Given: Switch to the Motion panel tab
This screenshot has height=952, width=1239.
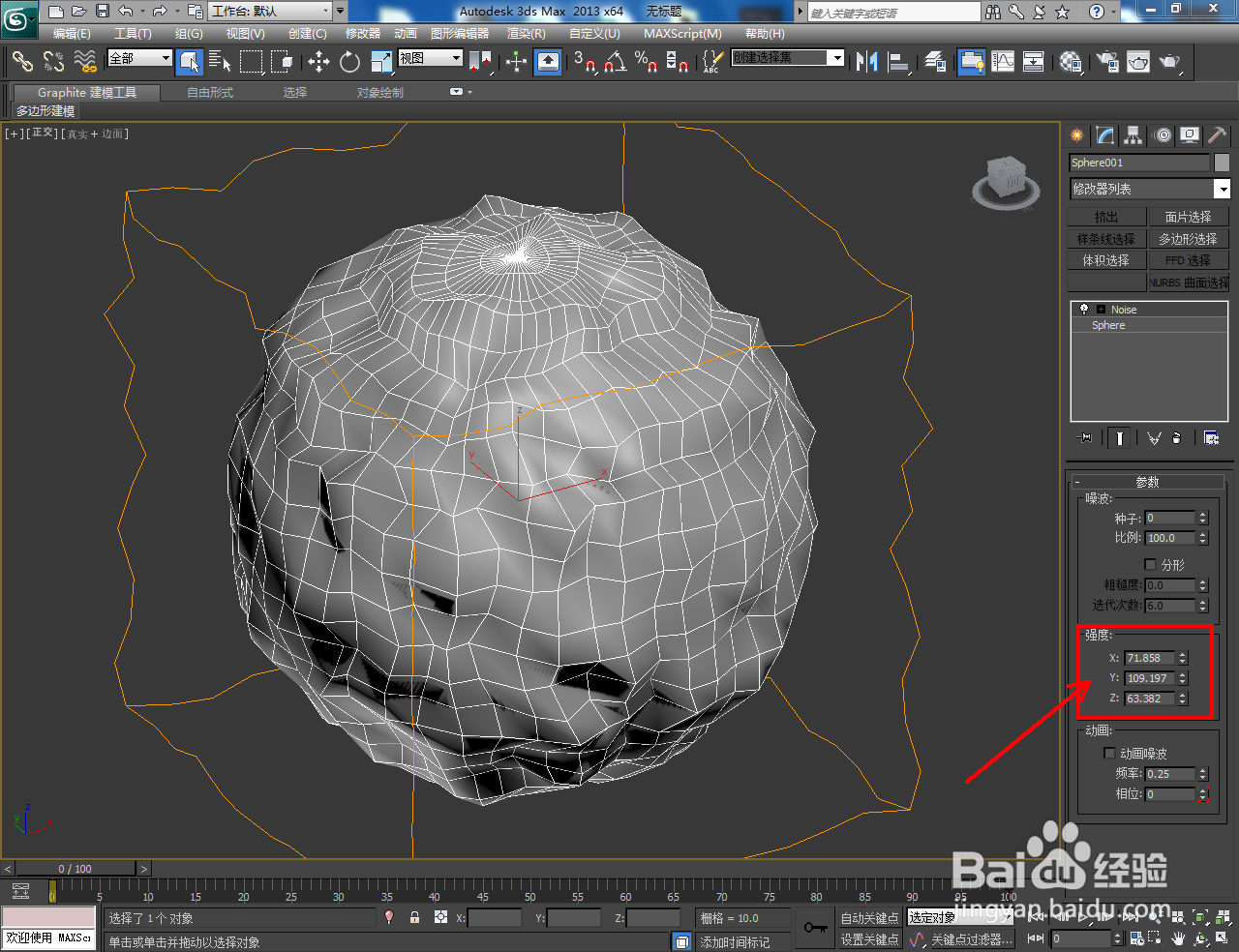Looking at the screenshot, I should (x=1162, y=135).
